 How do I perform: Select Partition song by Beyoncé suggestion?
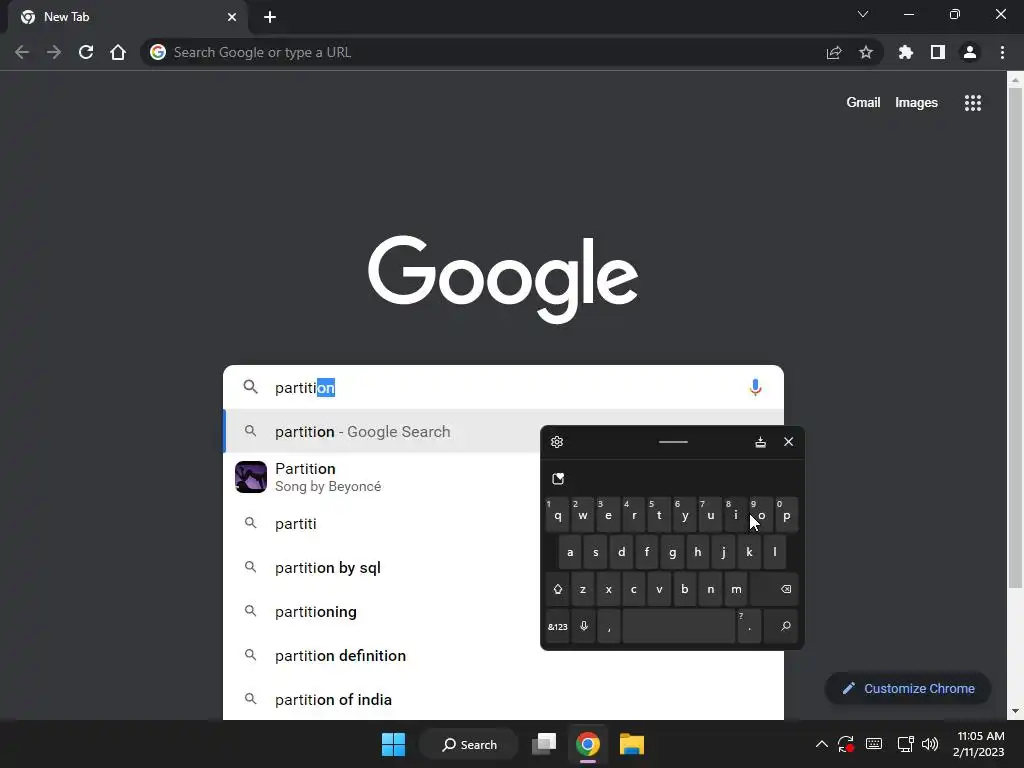[x=381, y=477]
